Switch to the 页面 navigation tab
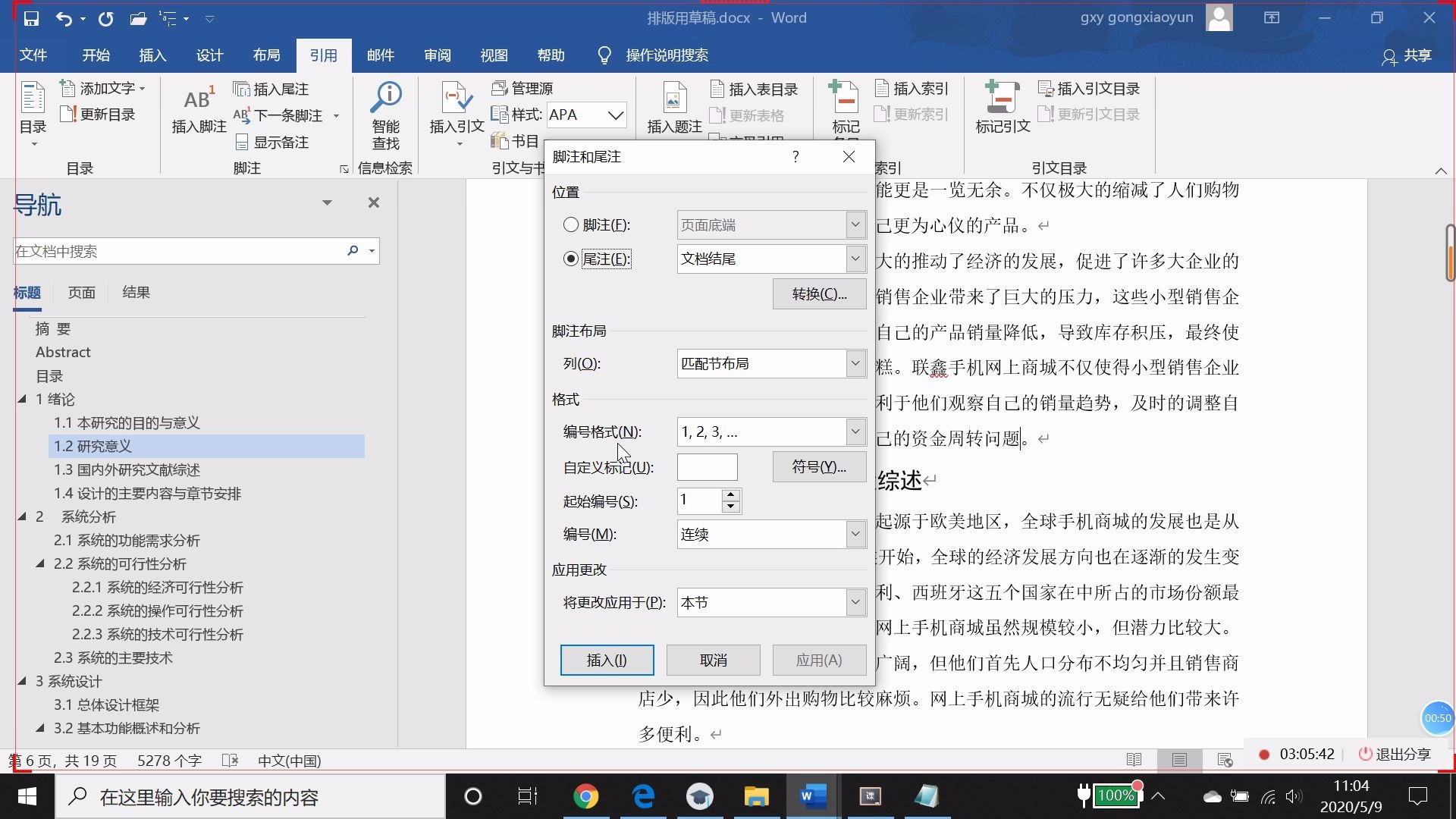The height and width of the screenshot is (819, 1456). [x=81, y=293]
